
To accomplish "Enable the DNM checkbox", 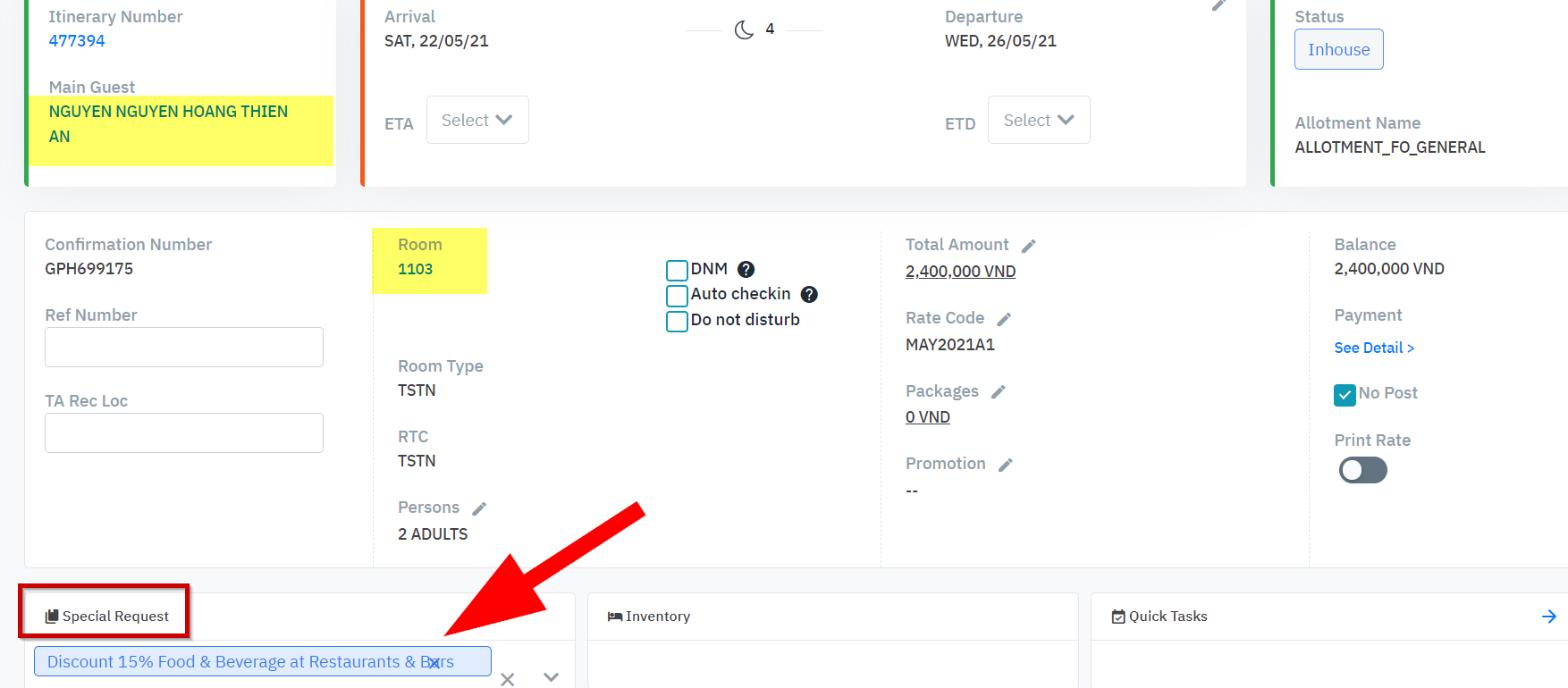I will 677,270.
